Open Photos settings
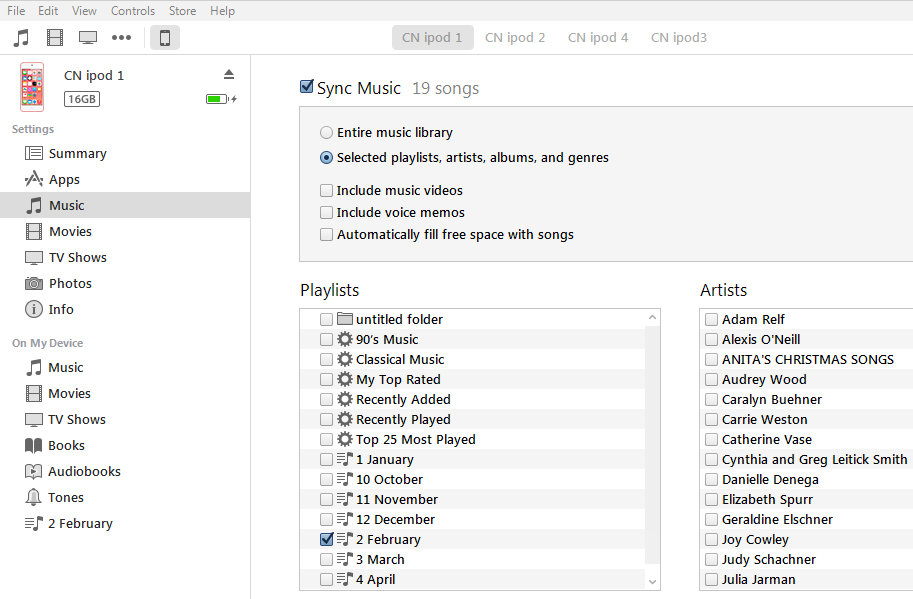Screen dimensions: 913x599 click(125, 283)
